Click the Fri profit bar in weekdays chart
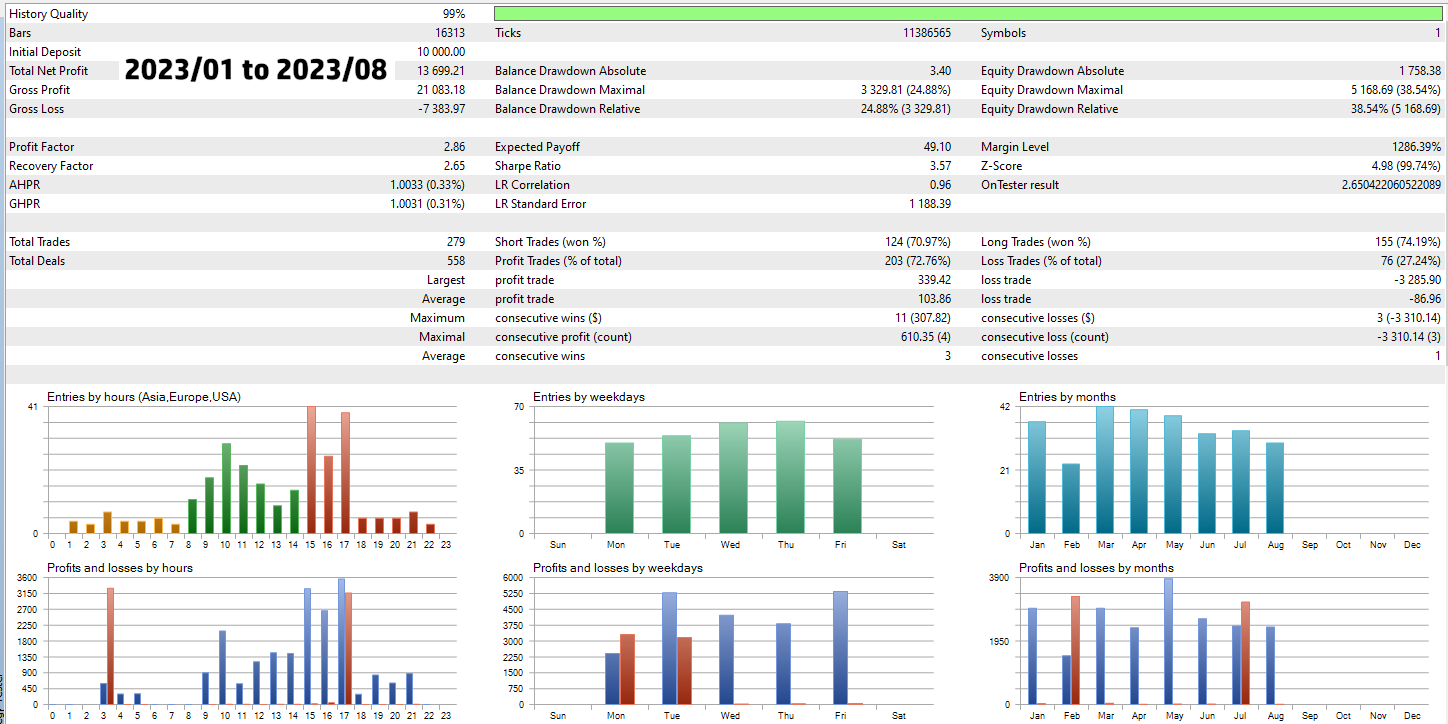 tap(840, 648)
